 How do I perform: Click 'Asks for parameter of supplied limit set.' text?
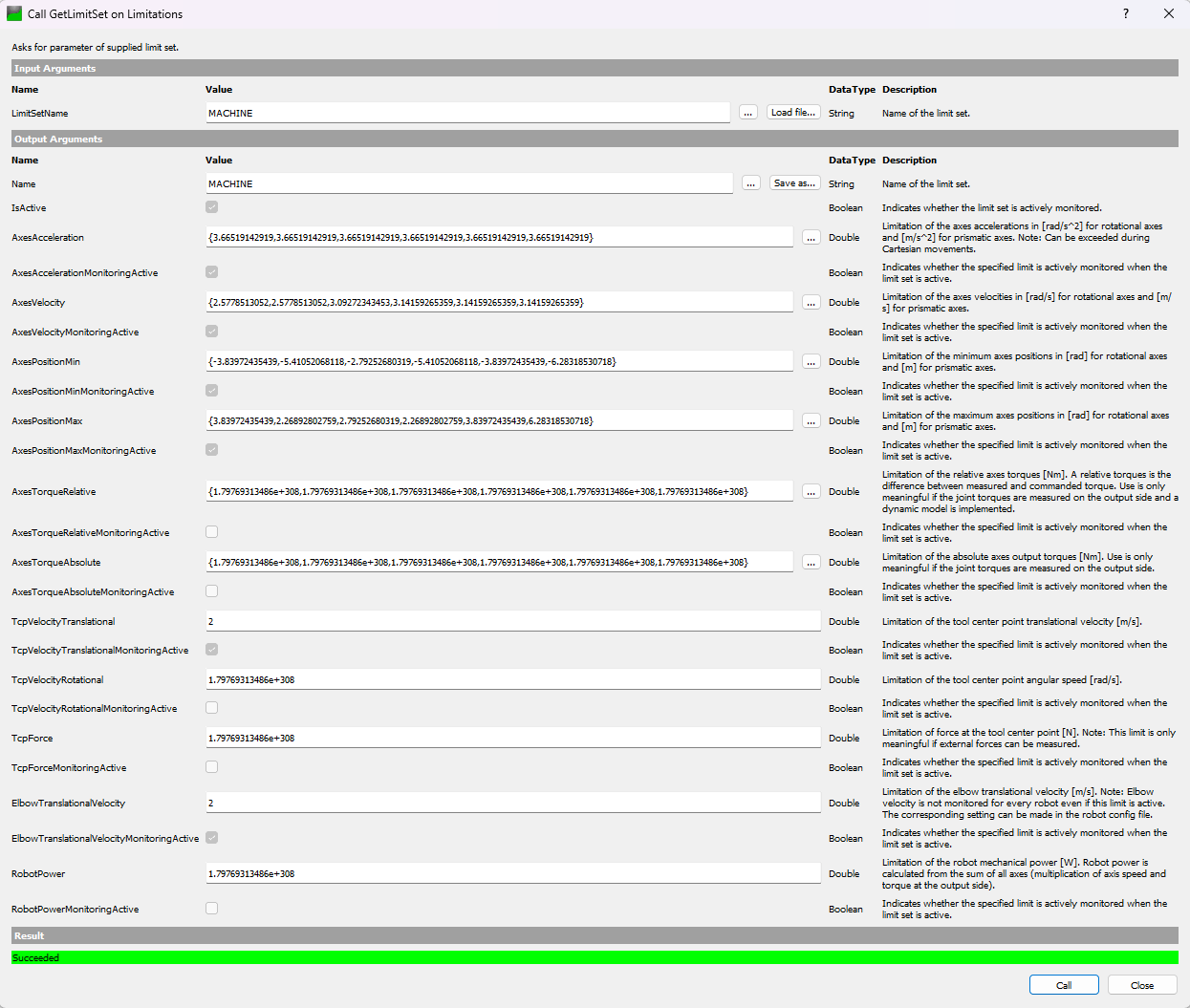coord(95,47)
